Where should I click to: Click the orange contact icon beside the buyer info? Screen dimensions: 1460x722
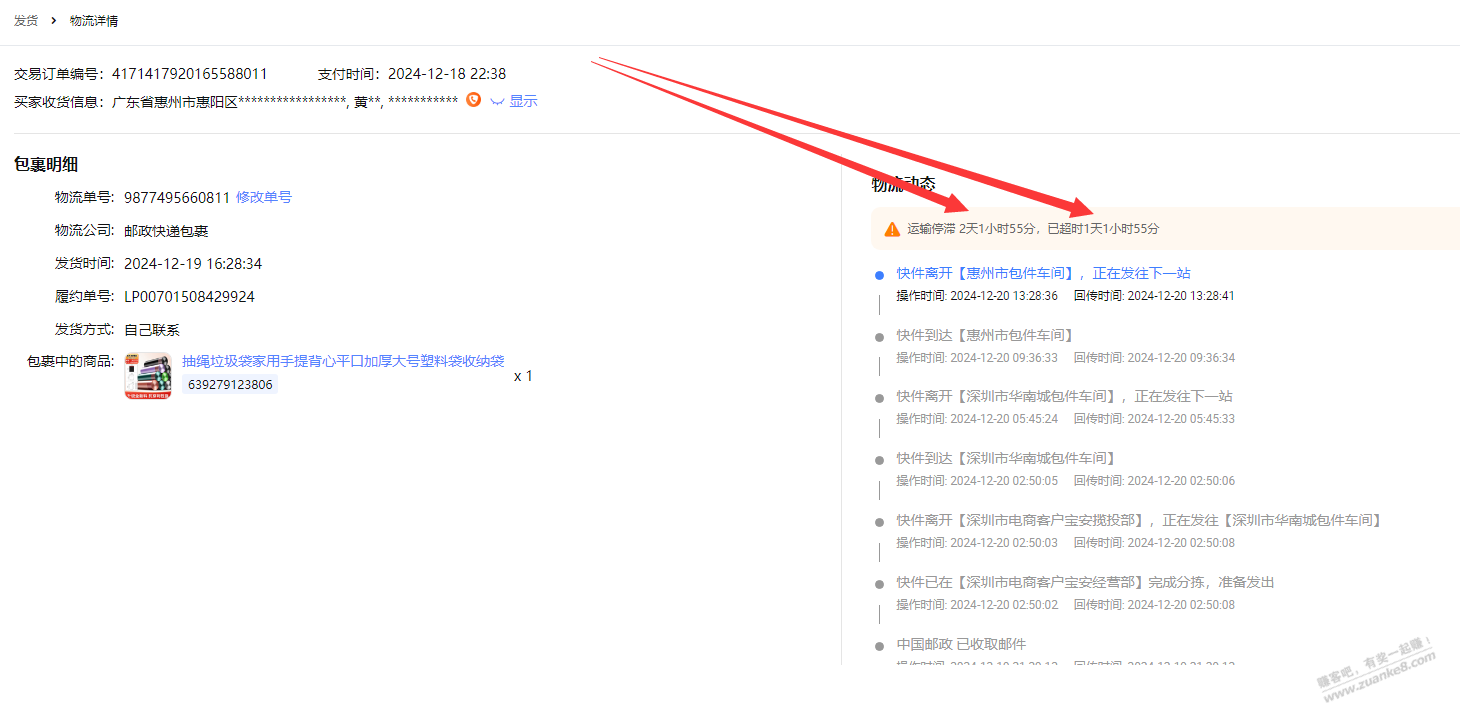click(x=474, y=100)
